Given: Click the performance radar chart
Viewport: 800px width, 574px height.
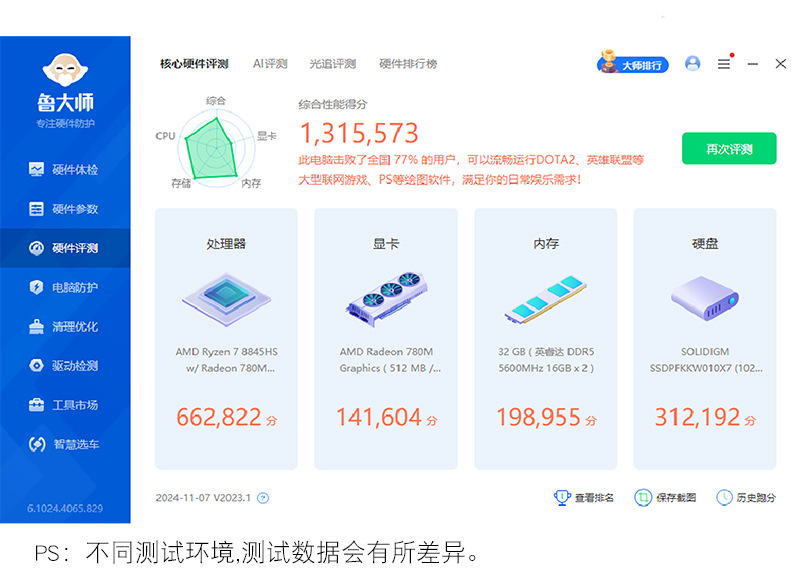Looking at the screenshot, I should [216, 148].
